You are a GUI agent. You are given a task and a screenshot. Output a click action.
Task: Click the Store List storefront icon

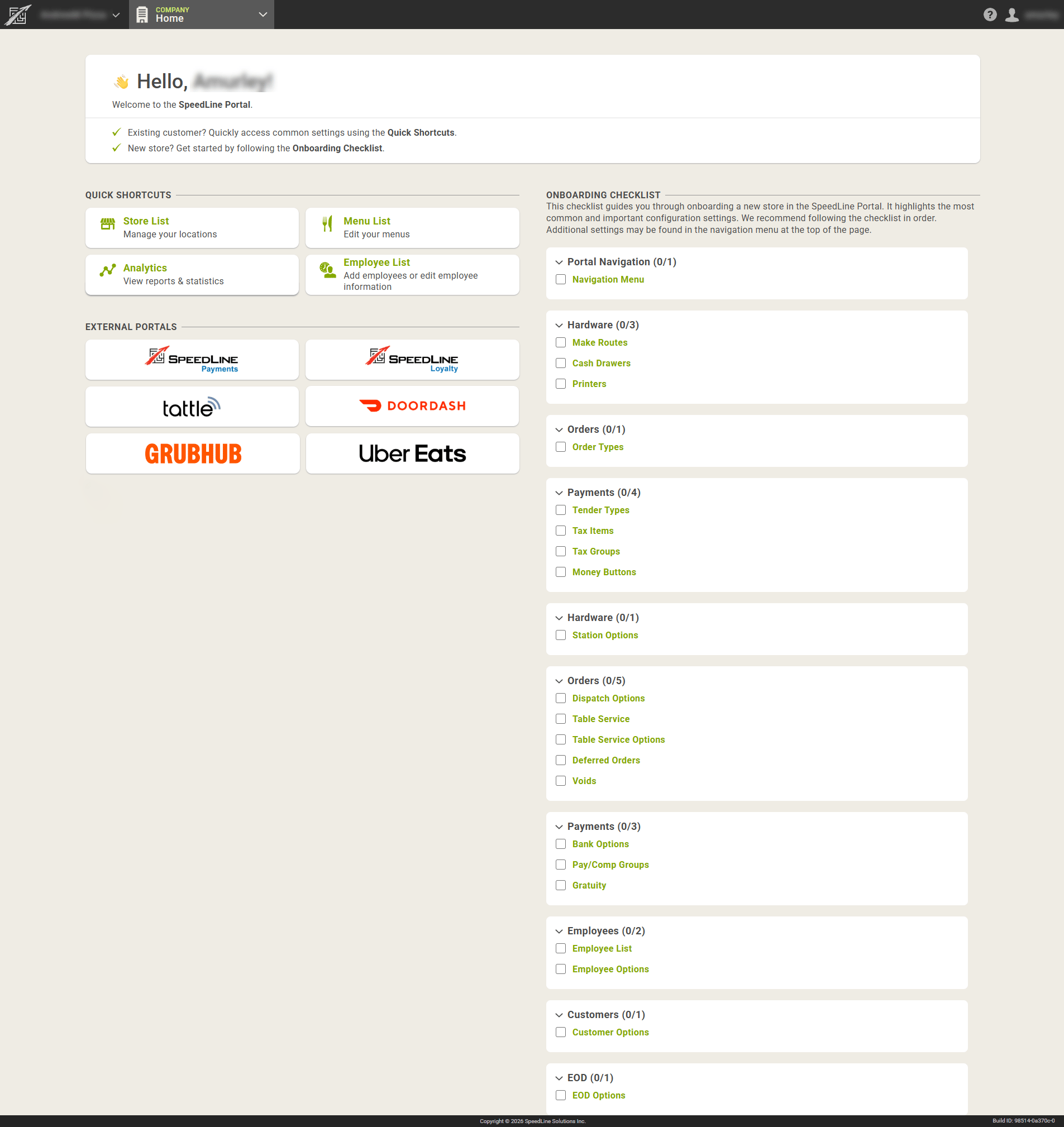(x=107, y=224)
